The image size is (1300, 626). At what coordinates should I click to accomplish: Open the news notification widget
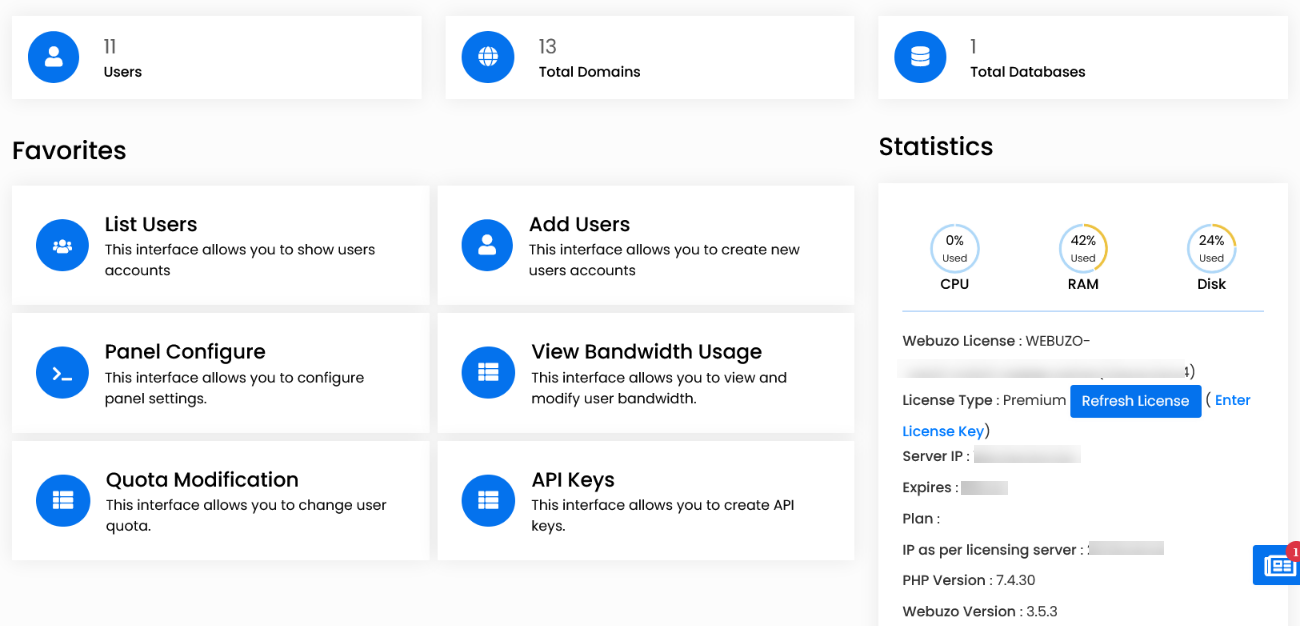[1278, 565]
